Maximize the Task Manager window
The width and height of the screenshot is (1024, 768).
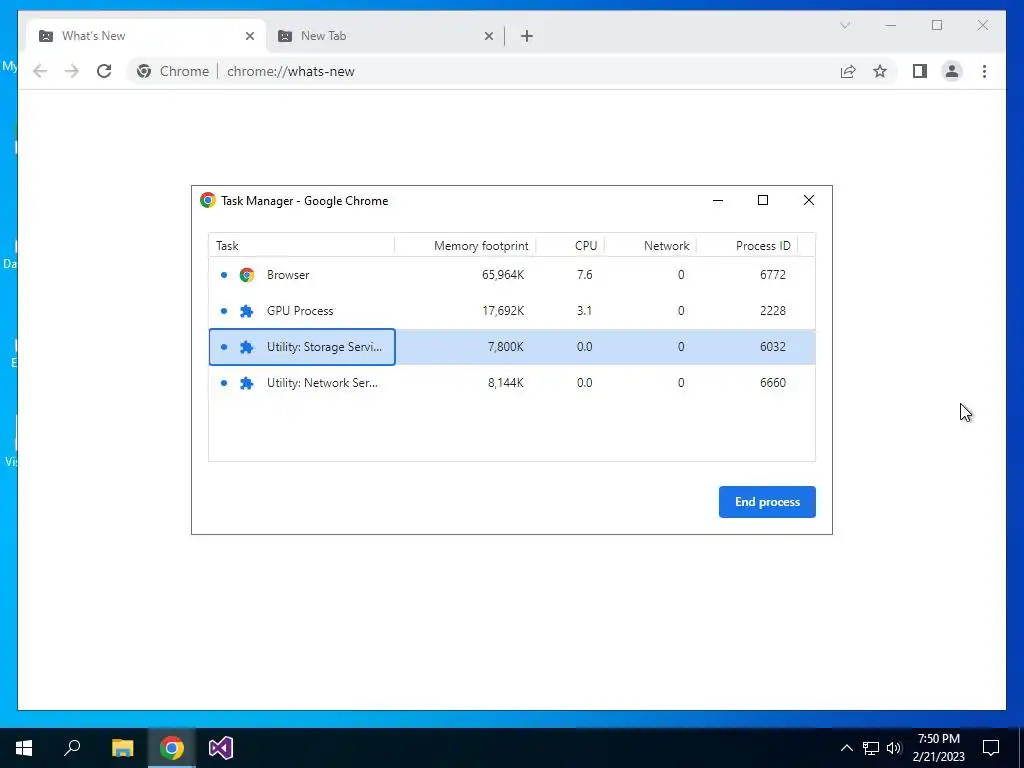coord(763,200)
